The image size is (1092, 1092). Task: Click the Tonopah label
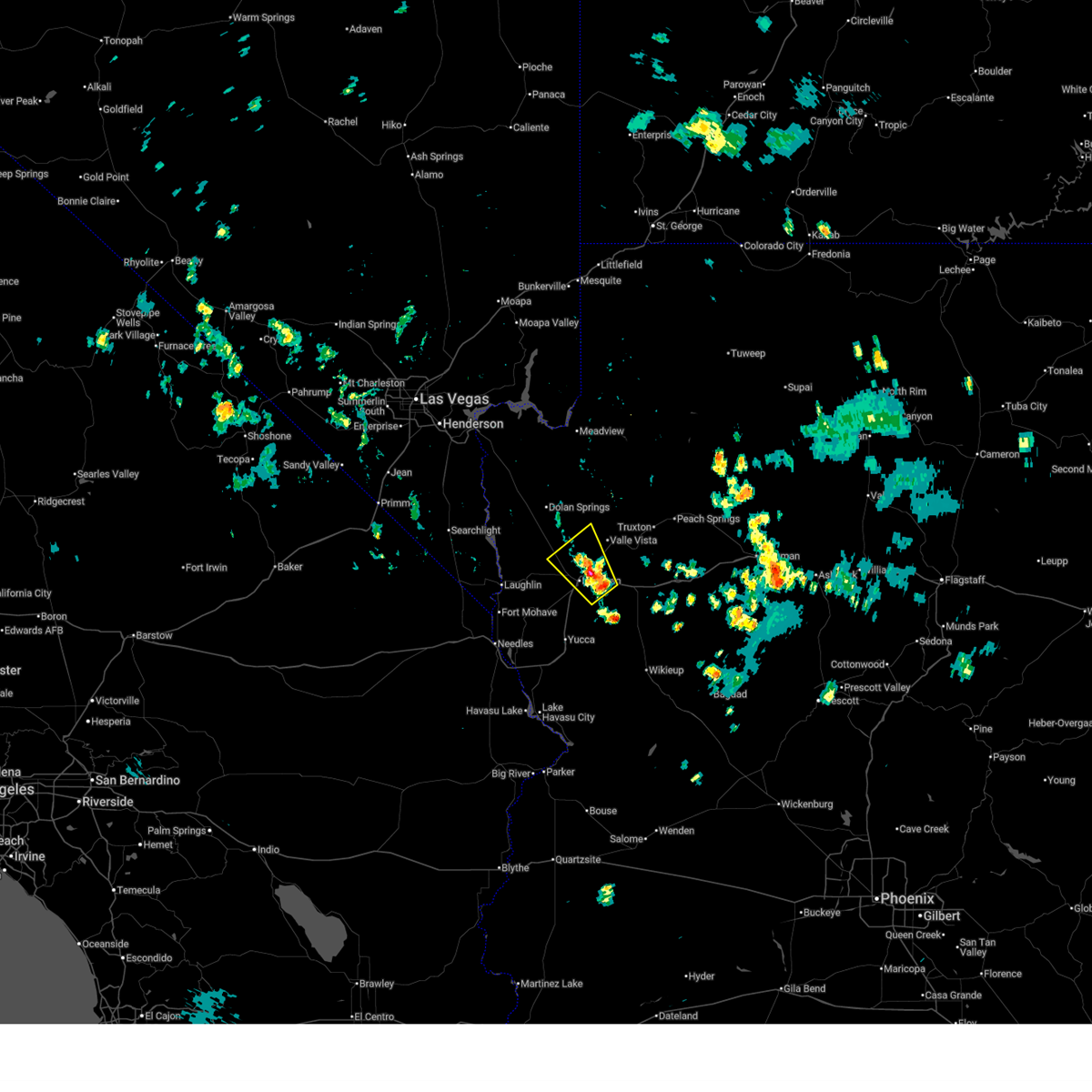click(124, 41)
